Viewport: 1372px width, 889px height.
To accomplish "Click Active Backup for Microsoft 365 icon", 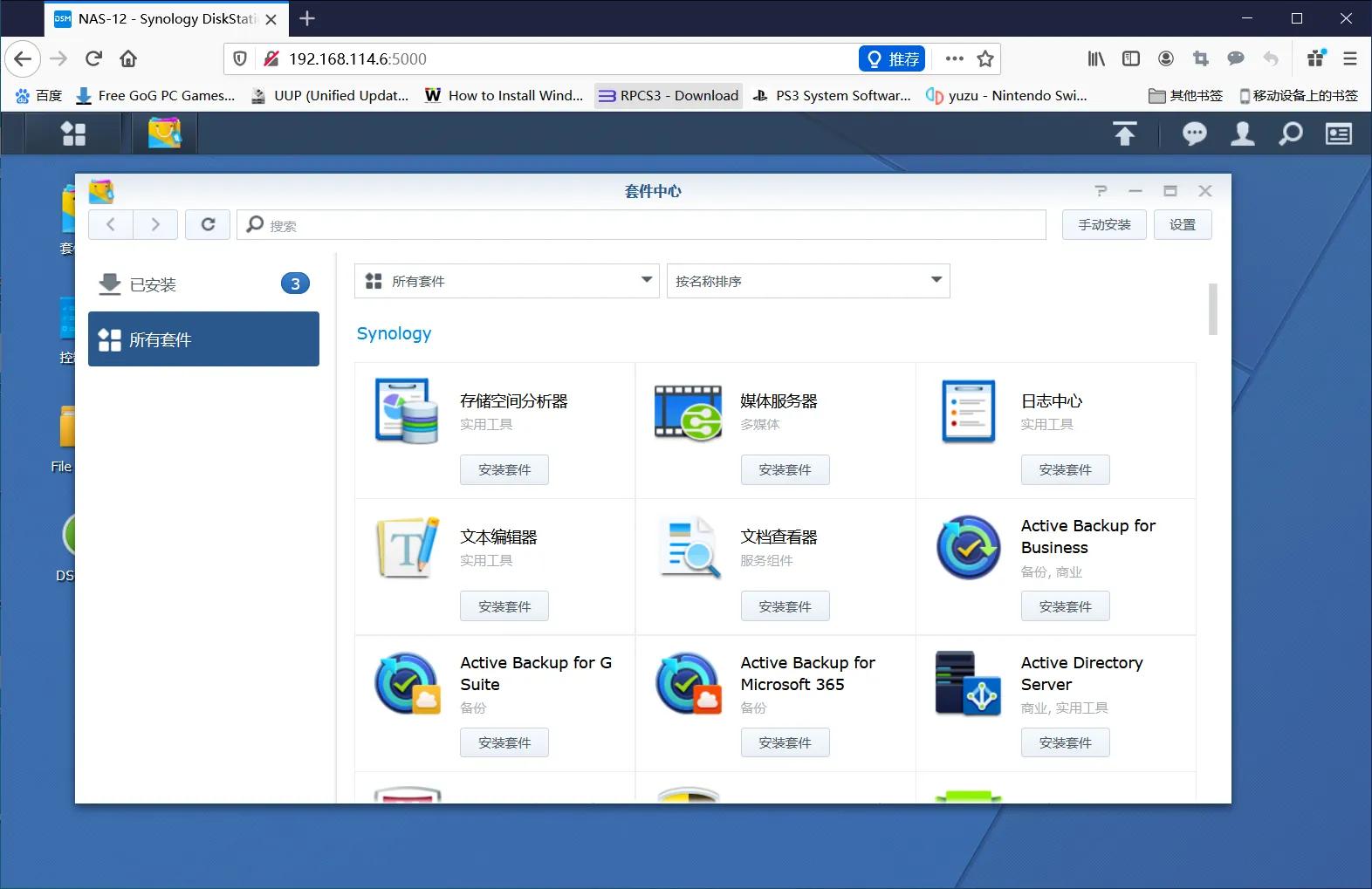I will (688, 683).
